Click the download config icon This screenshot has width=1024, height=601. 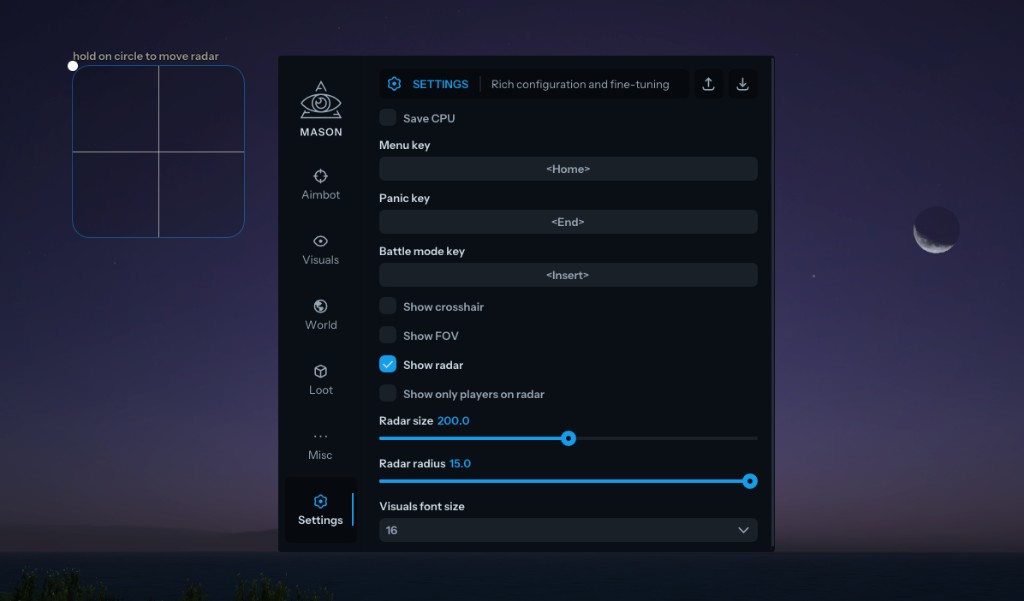click(x=742, y=84)
